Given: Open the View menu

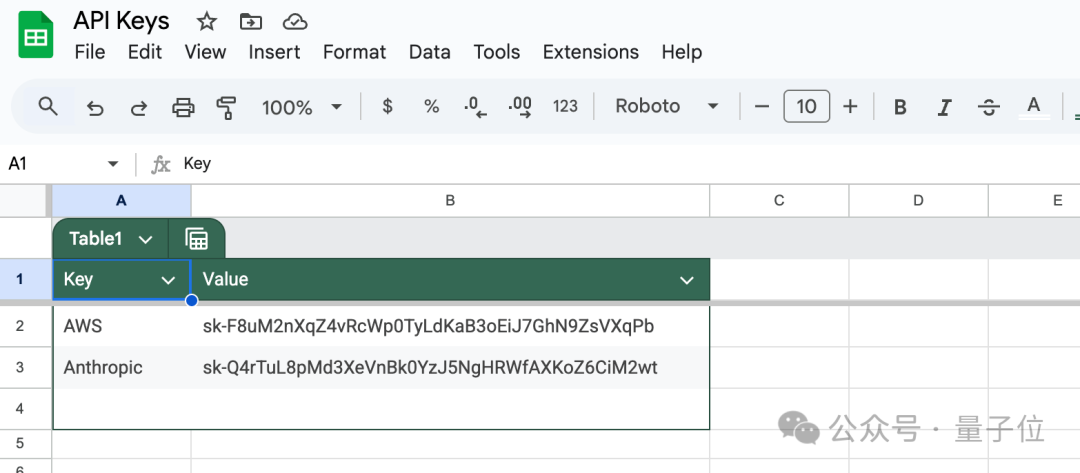Looking at the screenshot, I should (205, 52).
